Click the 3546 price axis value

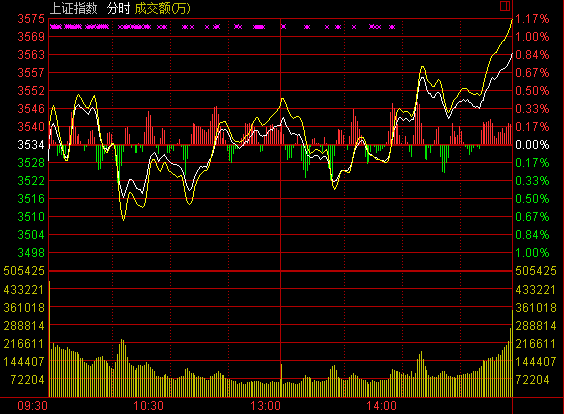click(31, 109)
